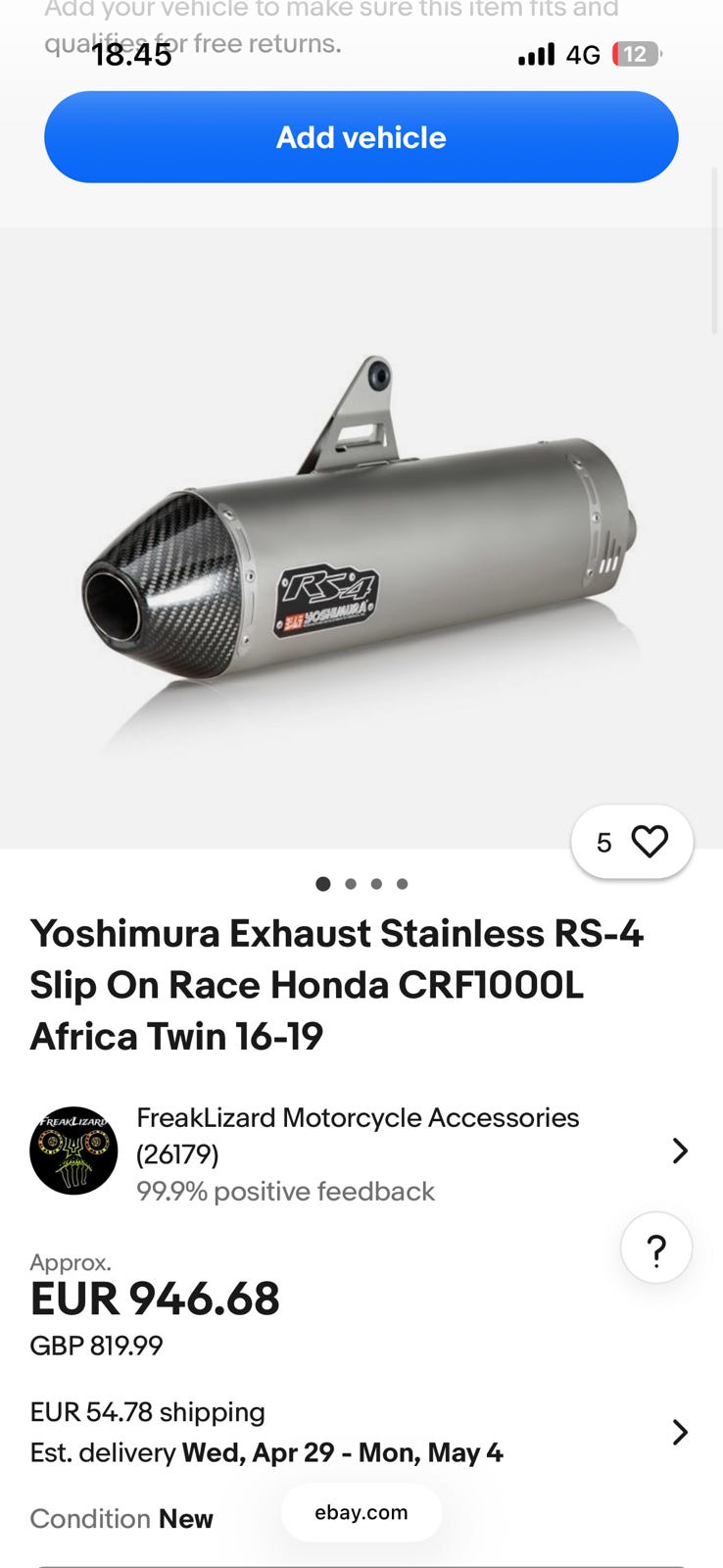Tap the EUR 54.78 shipping text
This screenshot has height=1568, width=723.
tap(148, 1412)
